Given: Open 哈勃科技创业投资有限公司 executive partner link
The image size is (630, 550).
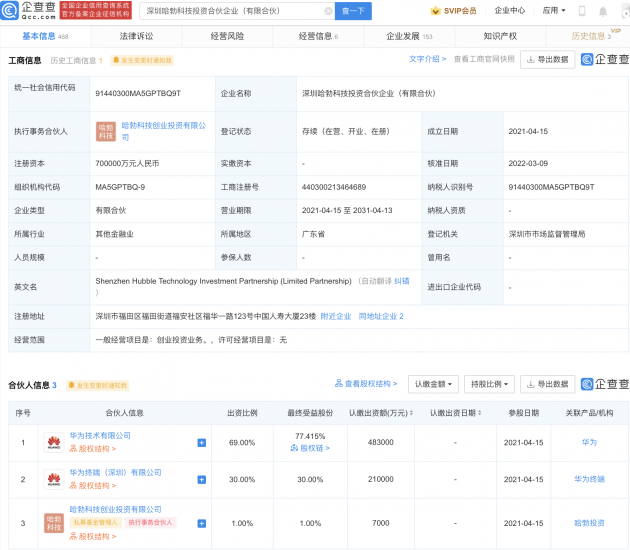Looking at the screenshot, I should tap(164, 131).
